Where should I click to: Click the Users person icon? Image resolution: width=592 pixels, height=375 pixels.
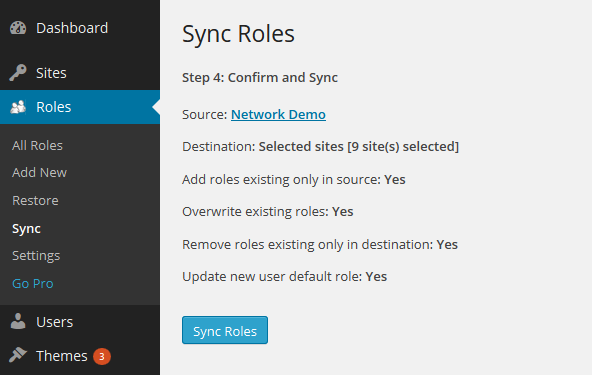click(x=18, y=321)
